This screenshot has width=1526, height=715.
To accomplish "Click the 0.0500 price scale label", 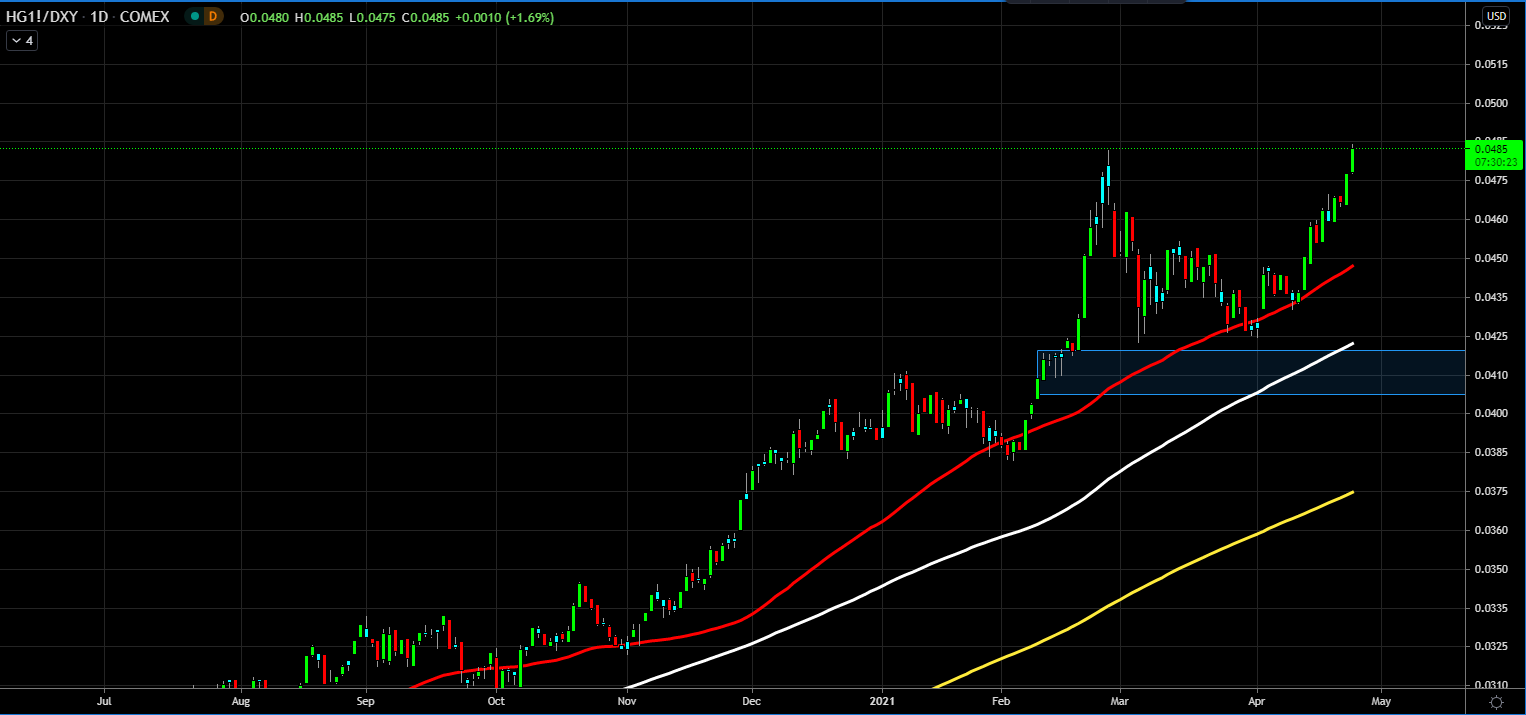I will pyautogui.click(x=1491, y=103).
